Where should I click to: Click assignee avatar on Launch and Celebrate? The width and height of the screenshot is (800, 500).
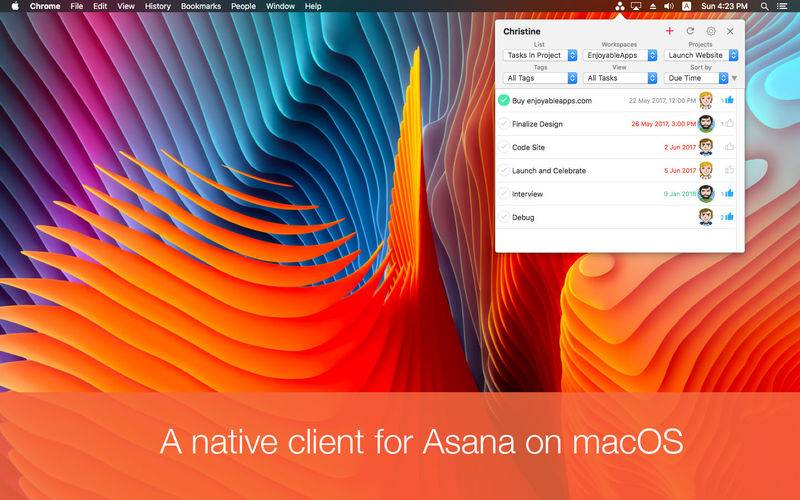click(706, 170)
